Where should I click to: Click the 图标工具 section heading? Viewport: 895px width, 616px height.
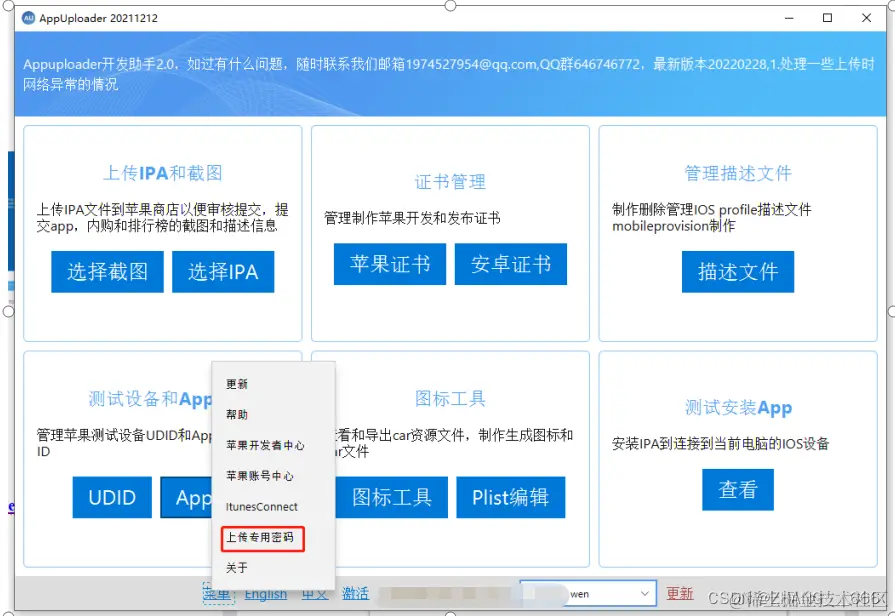pyautogui.click(x=450, y=398)
